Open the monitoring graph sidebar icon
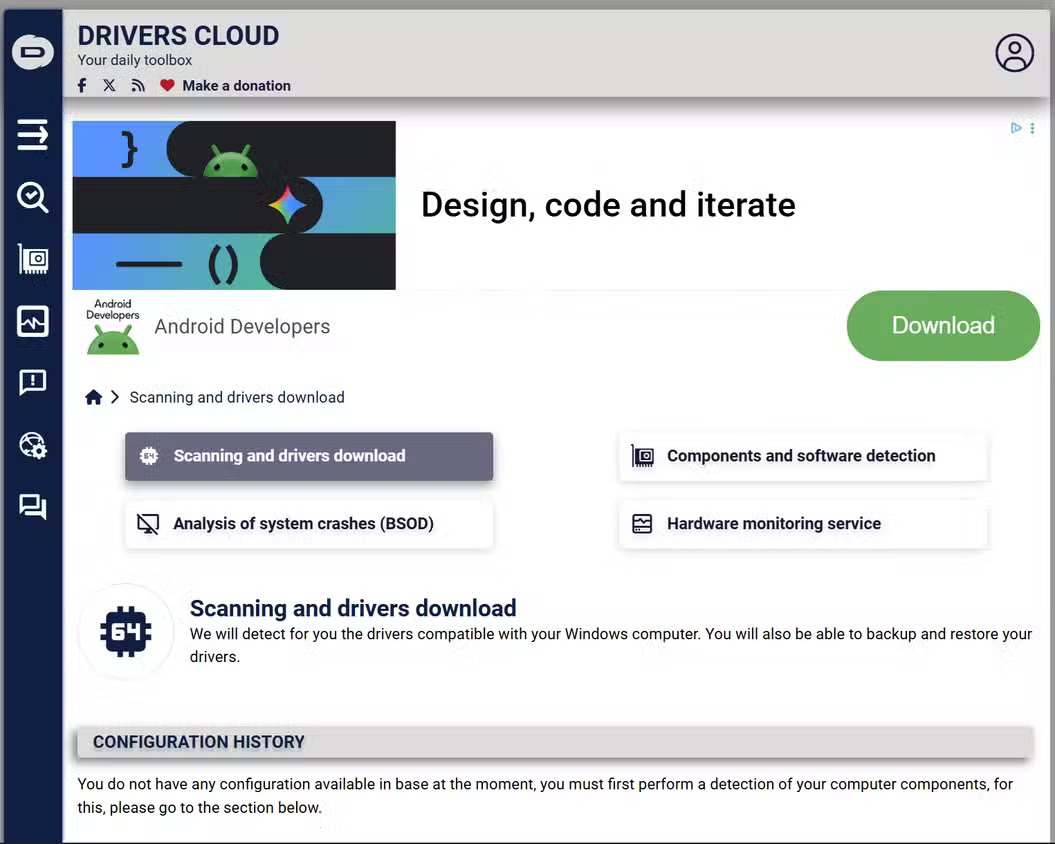Screen dimensions: 1055x844 (x=32, y=321)
